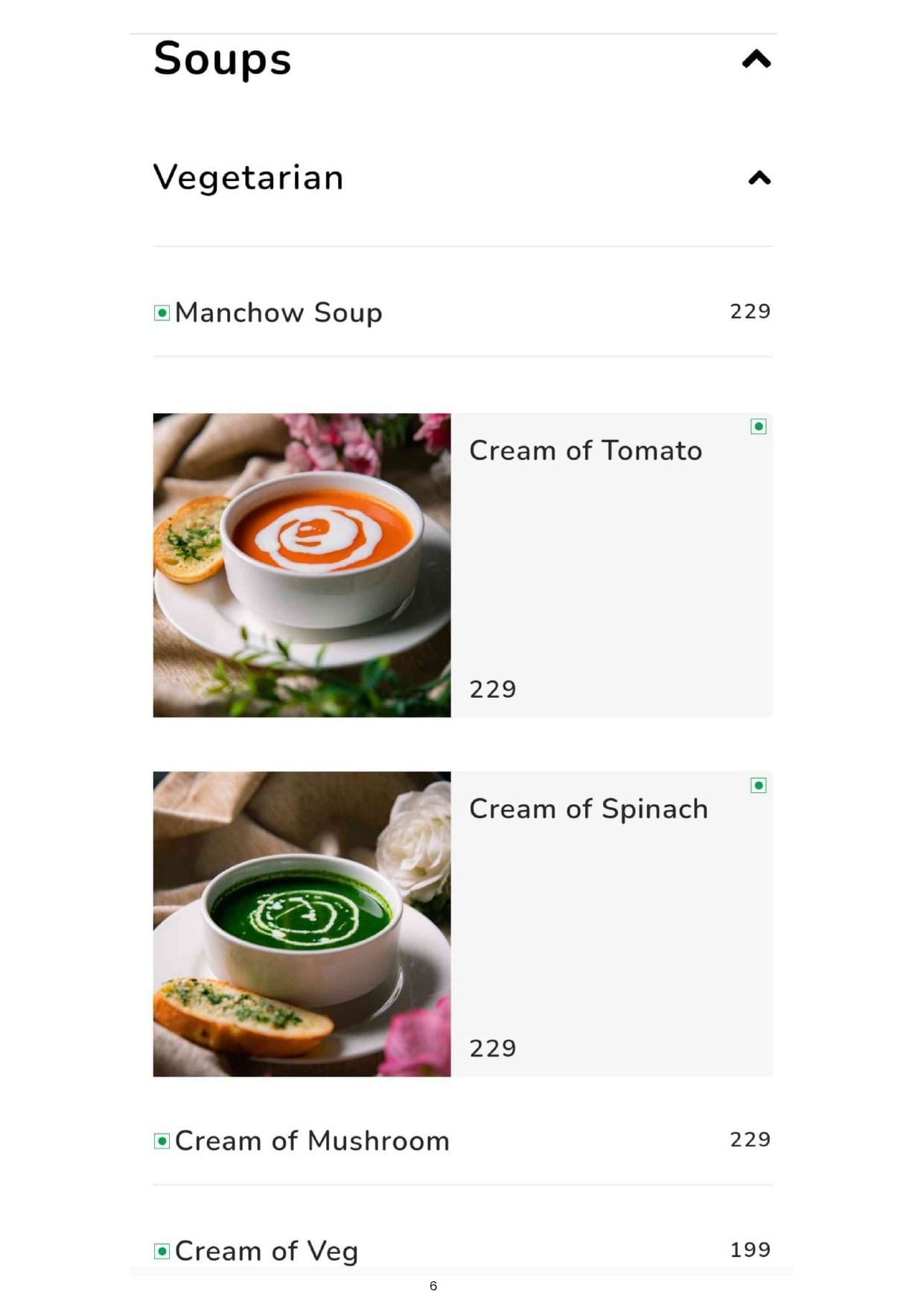The image size is (924, 1306).
Task: Click the 229 price of Manchow Soup
Action: [x=750, y=311]
